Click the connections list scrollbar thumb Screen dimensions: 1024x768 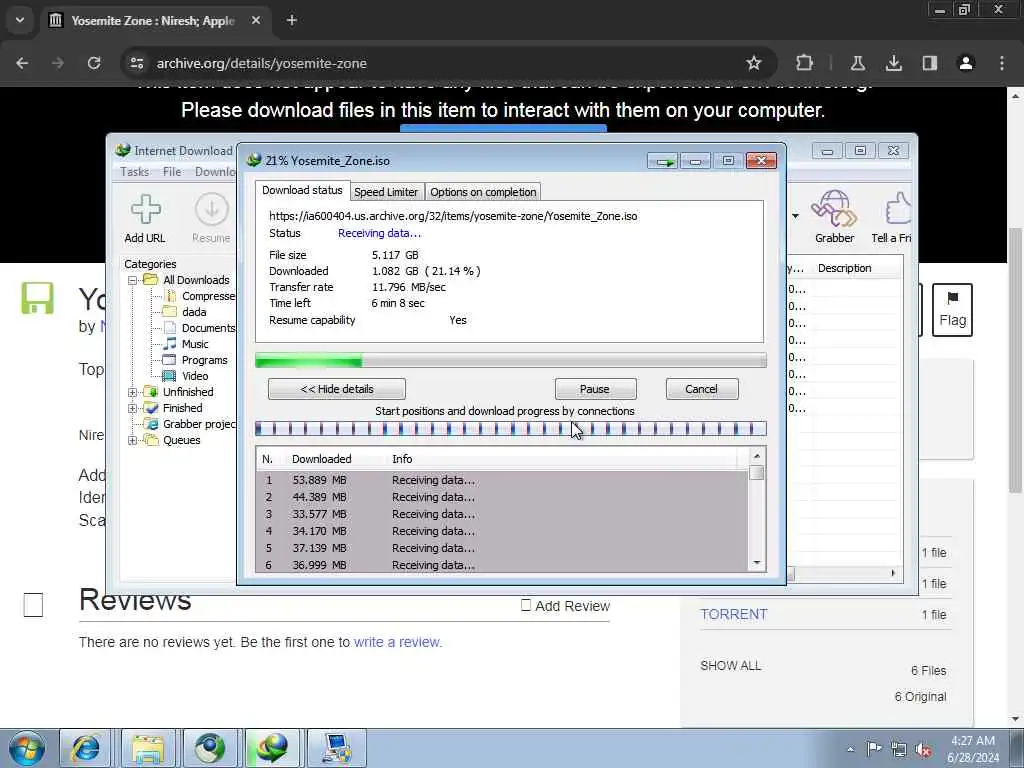pos(757,473)
